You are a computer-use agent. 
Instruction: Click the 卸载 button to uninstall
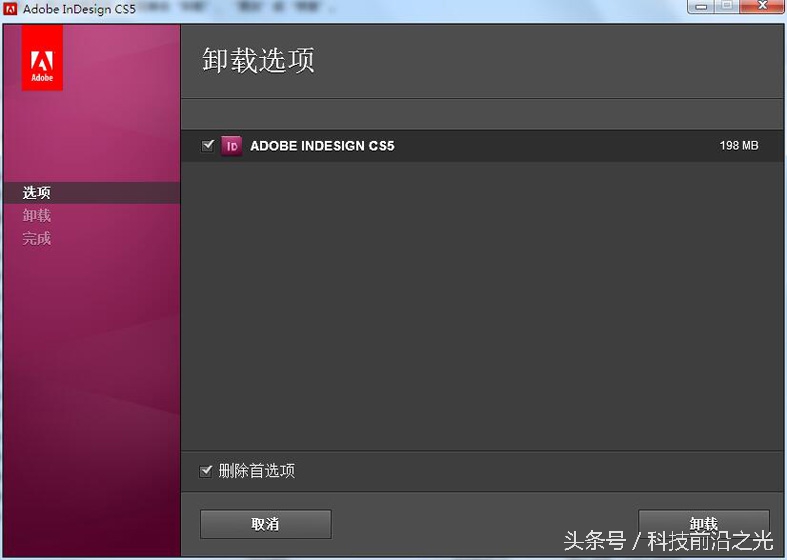tap(704, 524)
